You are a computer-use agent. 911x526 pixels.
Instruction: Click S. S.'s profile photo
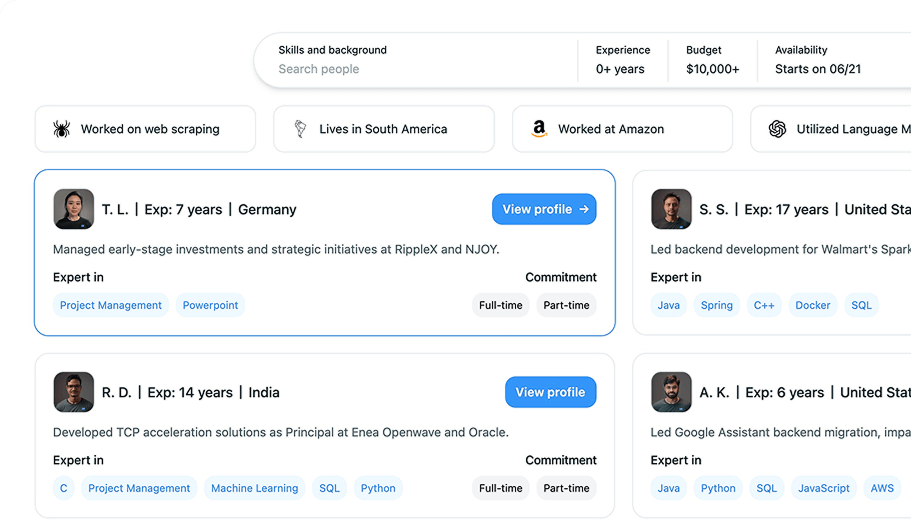(x=671, y=209)
